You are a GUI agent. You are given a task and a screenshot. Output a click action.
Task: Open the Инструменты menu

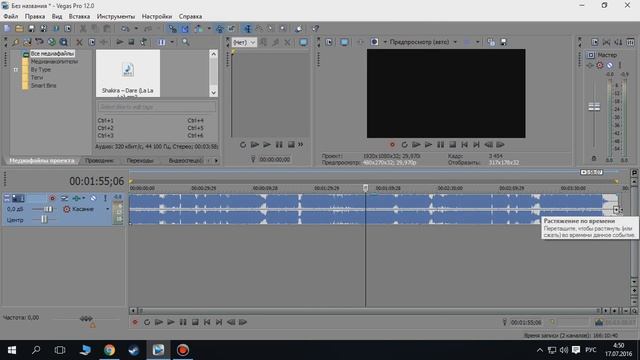coord(116,16)
